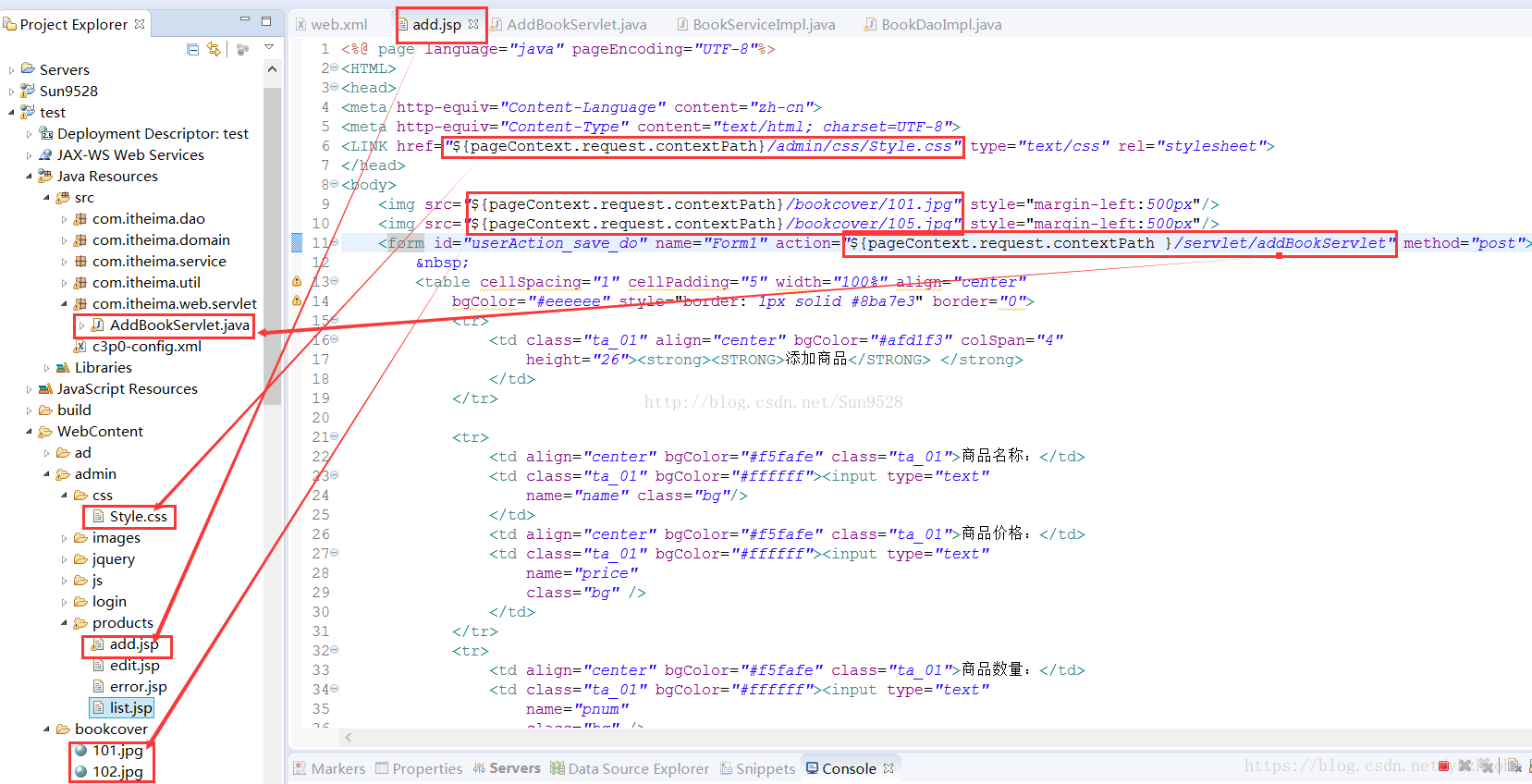Screen dimensions: 1532x784
Task: Click the c3p0-config.xml file icon
Action: pyautogui.click(x=80, y=346)
